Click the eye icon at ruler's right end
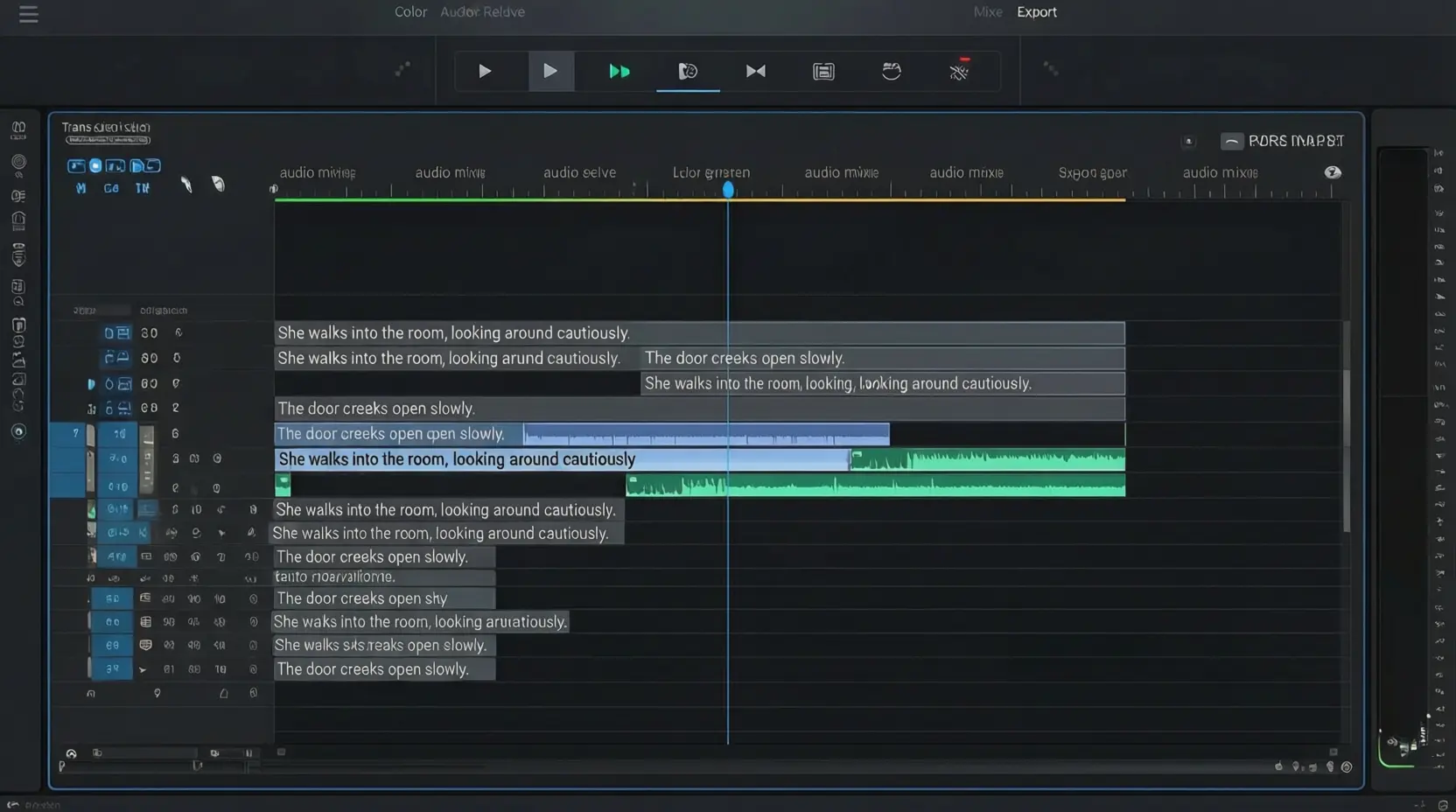1456x812 pixels. point(1332,172)
